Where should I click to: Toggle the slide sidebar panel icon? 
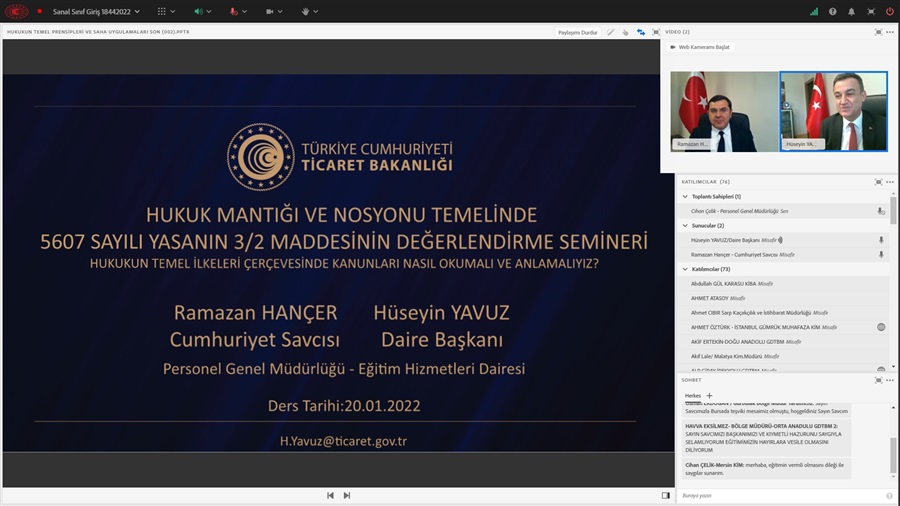(665, 496)
